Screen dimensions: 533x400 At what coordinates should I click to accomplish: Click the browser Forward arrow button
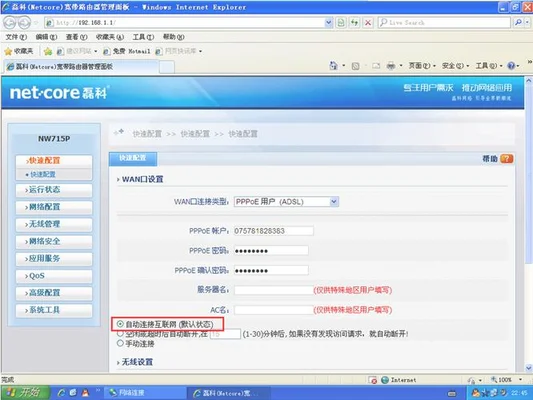[24, 23]
